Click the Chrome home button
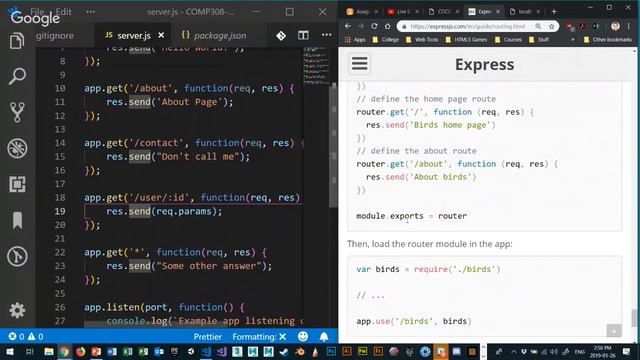Image resolution: width=640 pixels, height=360 pixels. (387, 26)
